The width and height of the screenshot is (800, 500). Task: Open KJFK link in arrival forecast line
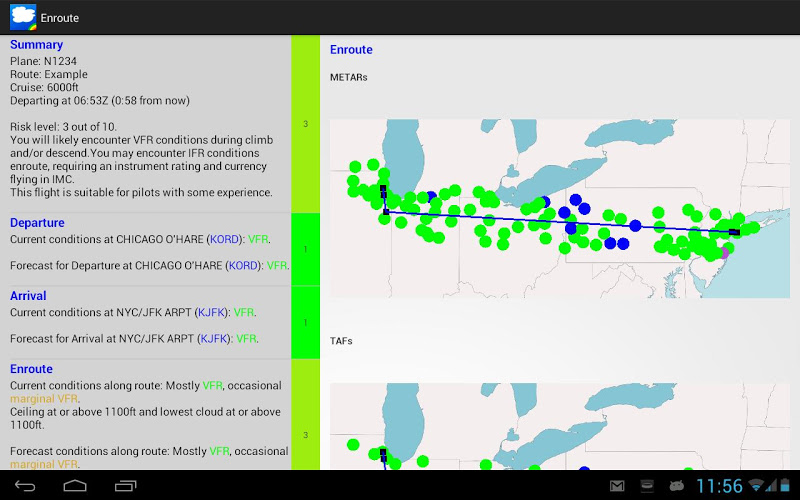tap(214, 339)
